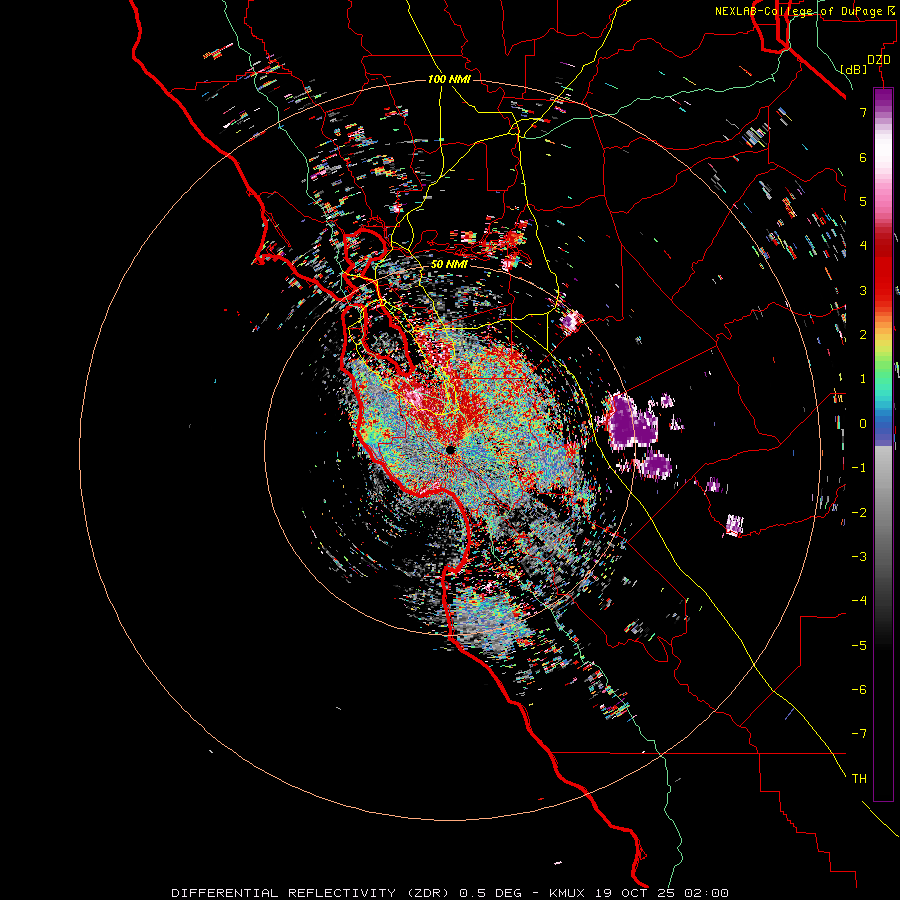Click the [dB] units label

pyautogui.click(x=853, y=69)
